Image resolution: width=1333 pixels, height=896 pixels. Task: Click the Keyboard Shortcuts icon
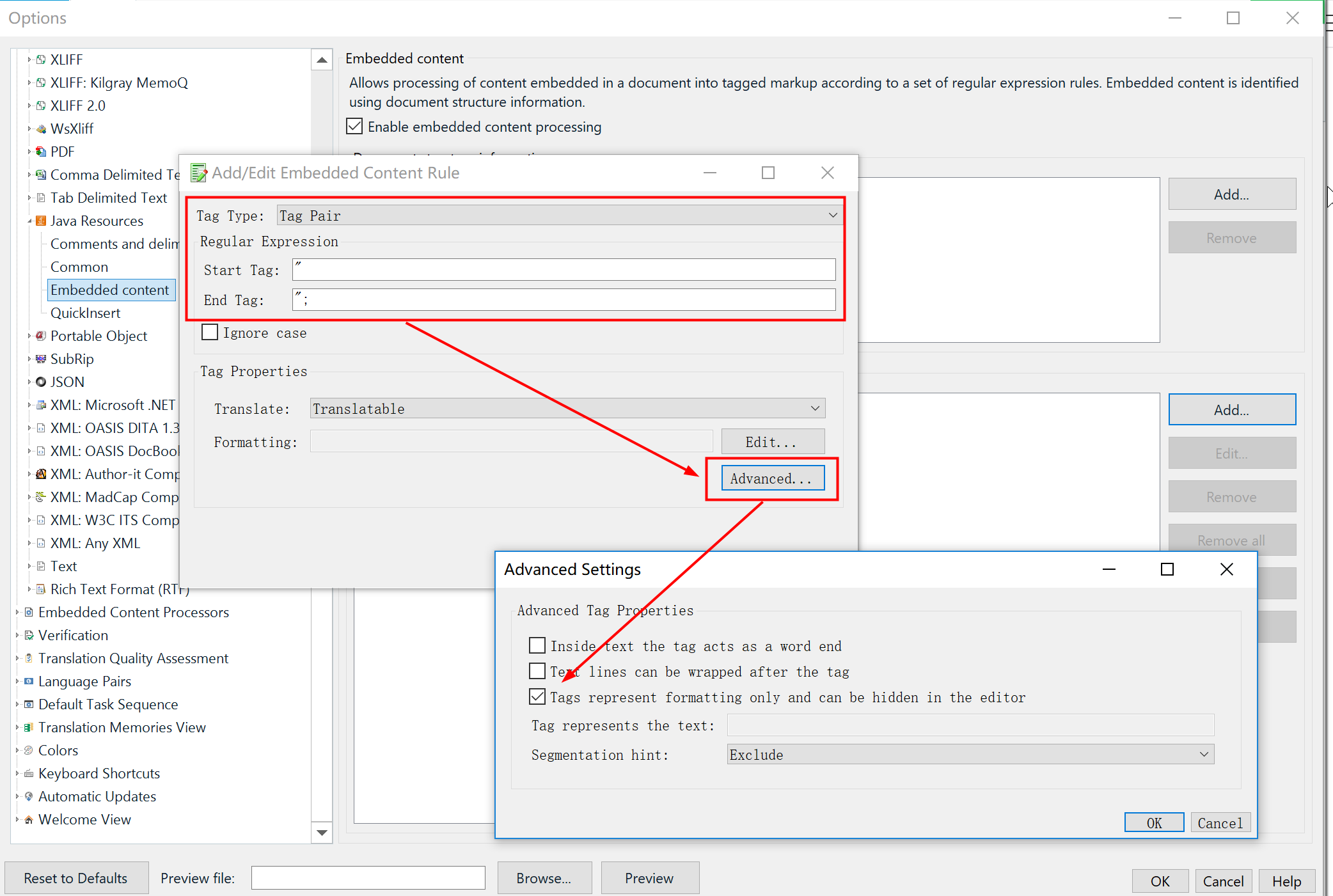(x=29, y=773)
